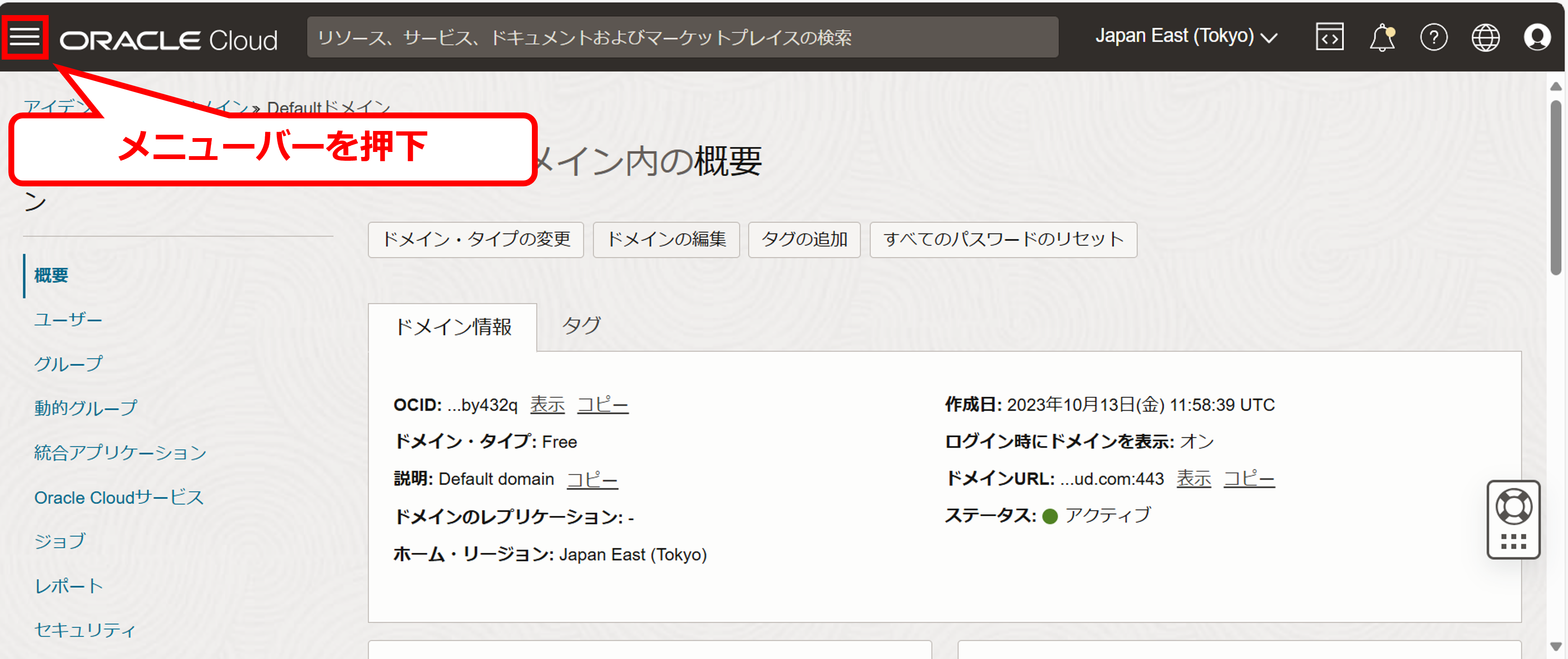Click the タグの追加 button
The image size is (1568, 659).
[x=803, y=239]
